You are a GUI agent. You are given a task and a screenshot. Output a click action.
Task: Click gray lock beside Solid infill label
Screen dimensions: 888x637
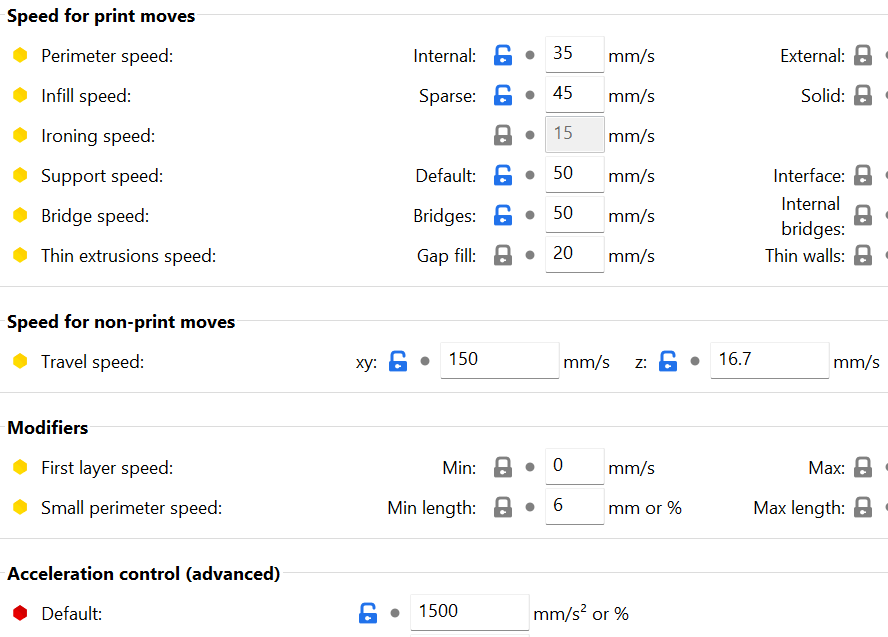(x=862, y=97)
